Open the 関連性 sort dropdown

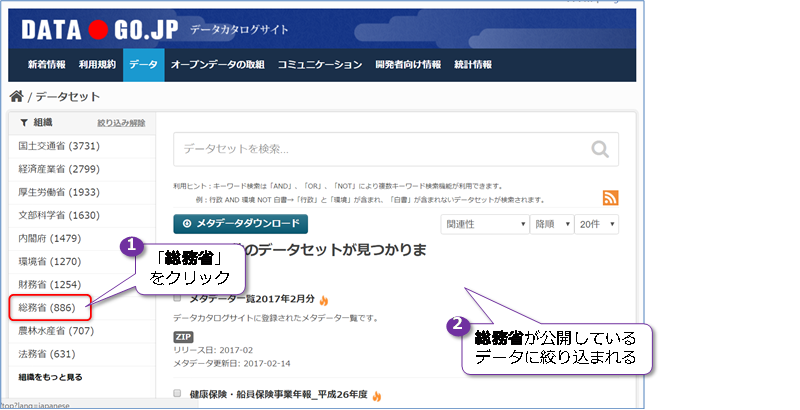click(x=485, y=224)
